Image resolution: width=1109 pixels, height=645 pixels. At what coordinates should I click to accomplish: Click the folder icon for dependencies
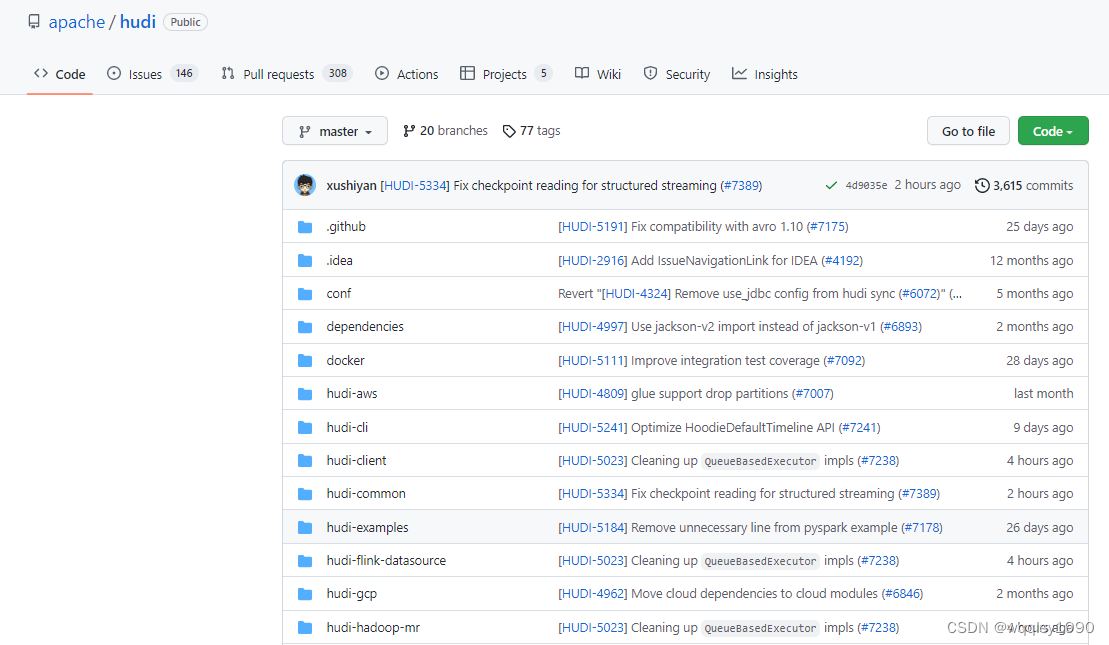[x=305, y=327]
